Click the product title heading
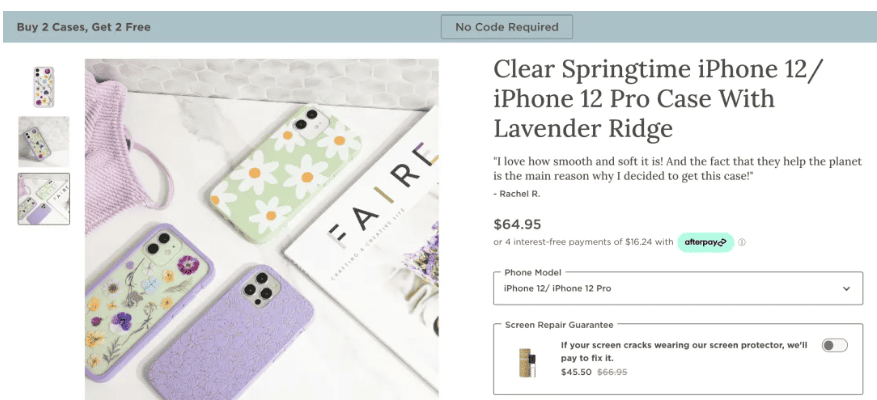Viewport: 877px width, 400px height. (634, 99)
